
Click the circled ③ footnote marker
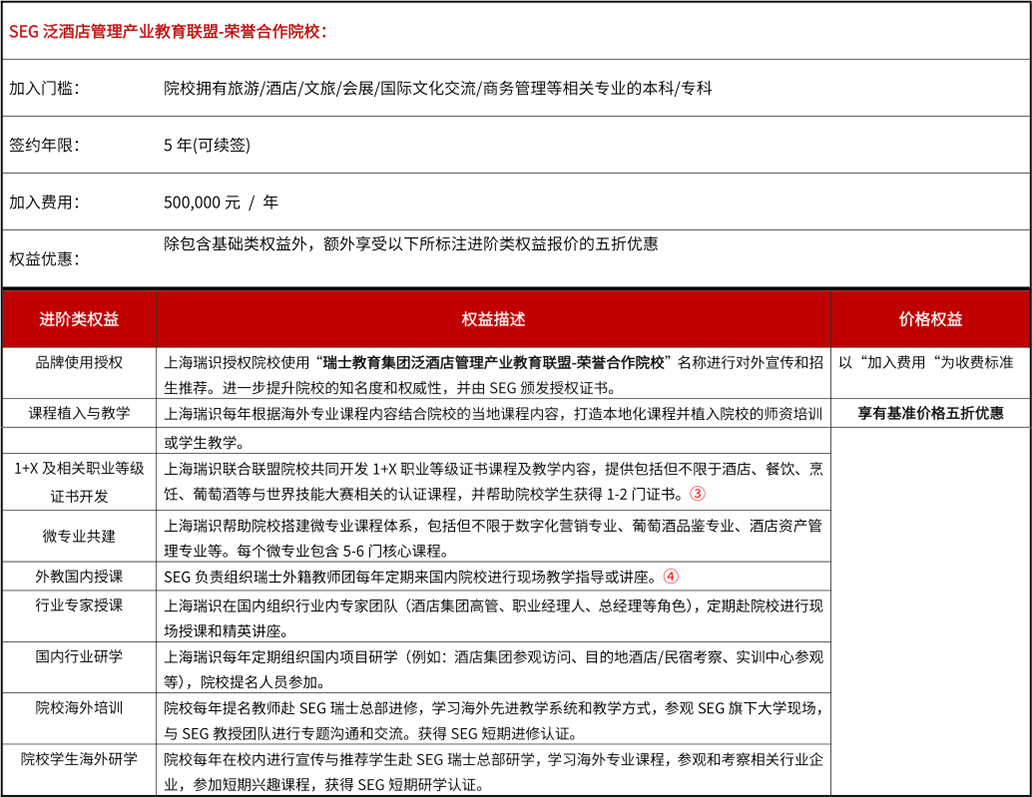(x=697, y=494)
